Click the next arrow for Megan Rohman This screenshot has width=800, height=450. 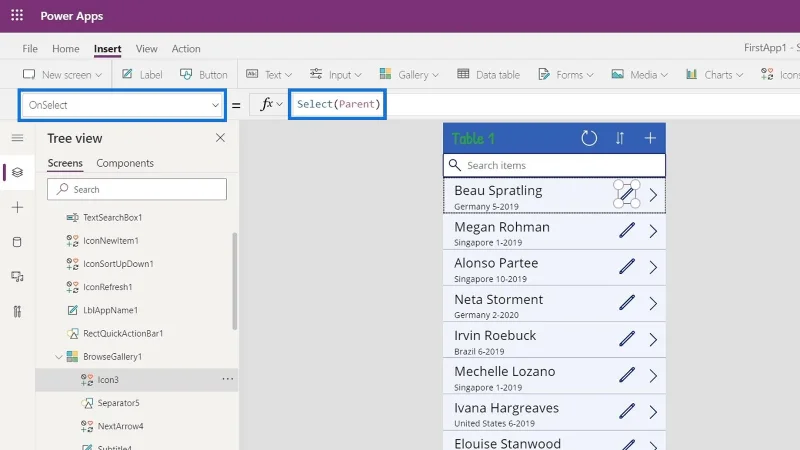pyautogui.click(x=653, y=231)
